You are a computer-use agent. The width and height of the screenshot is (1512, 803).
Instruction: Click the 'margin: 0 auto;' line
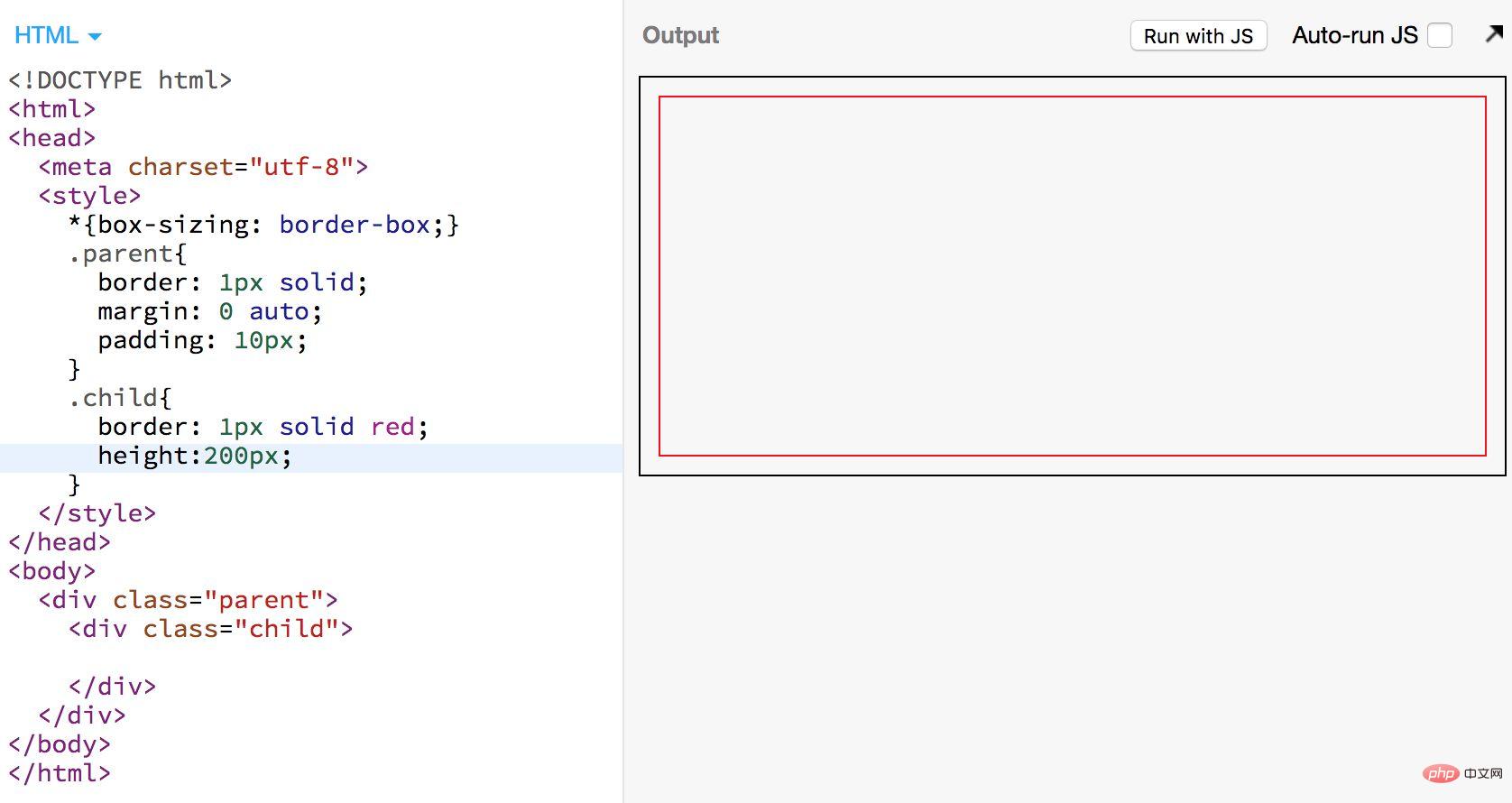[x=209, y=311]
